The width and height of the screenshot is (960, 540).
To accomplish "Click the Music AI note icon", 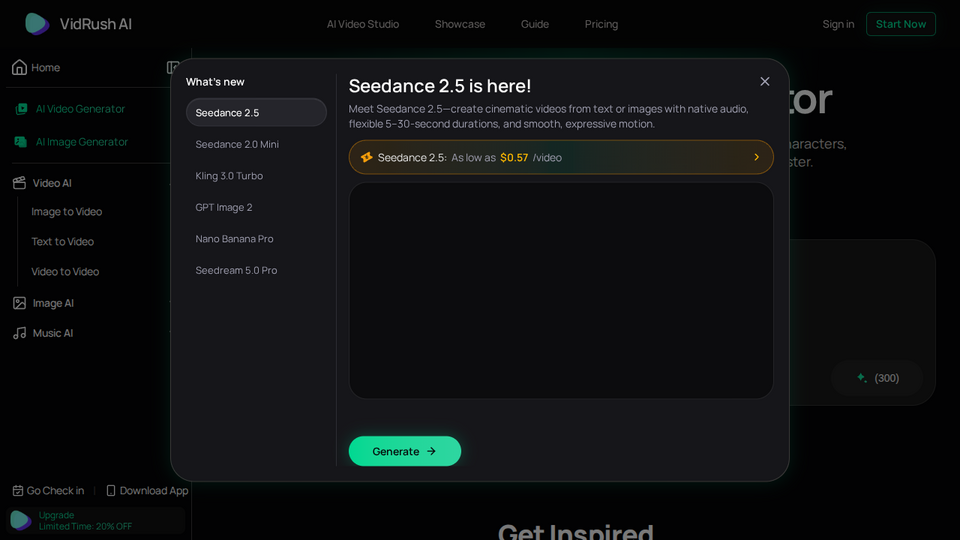I will [x=20, y=333].
